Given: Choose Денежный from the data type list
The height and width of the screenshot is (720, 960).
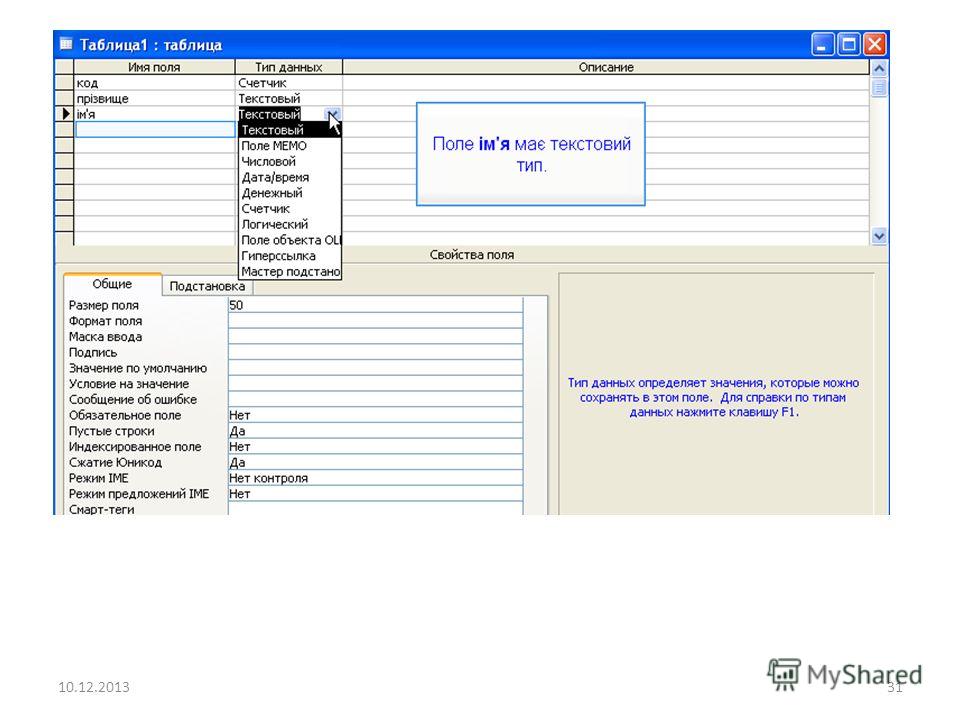Looking at the screenshot, I should [290, 193].
